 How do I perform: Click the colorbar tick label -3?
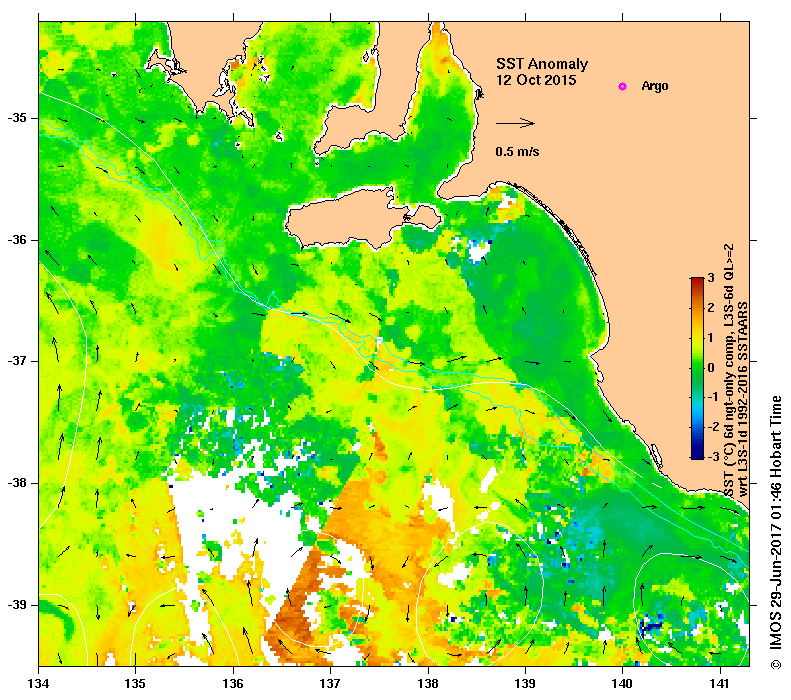point(709,457)
